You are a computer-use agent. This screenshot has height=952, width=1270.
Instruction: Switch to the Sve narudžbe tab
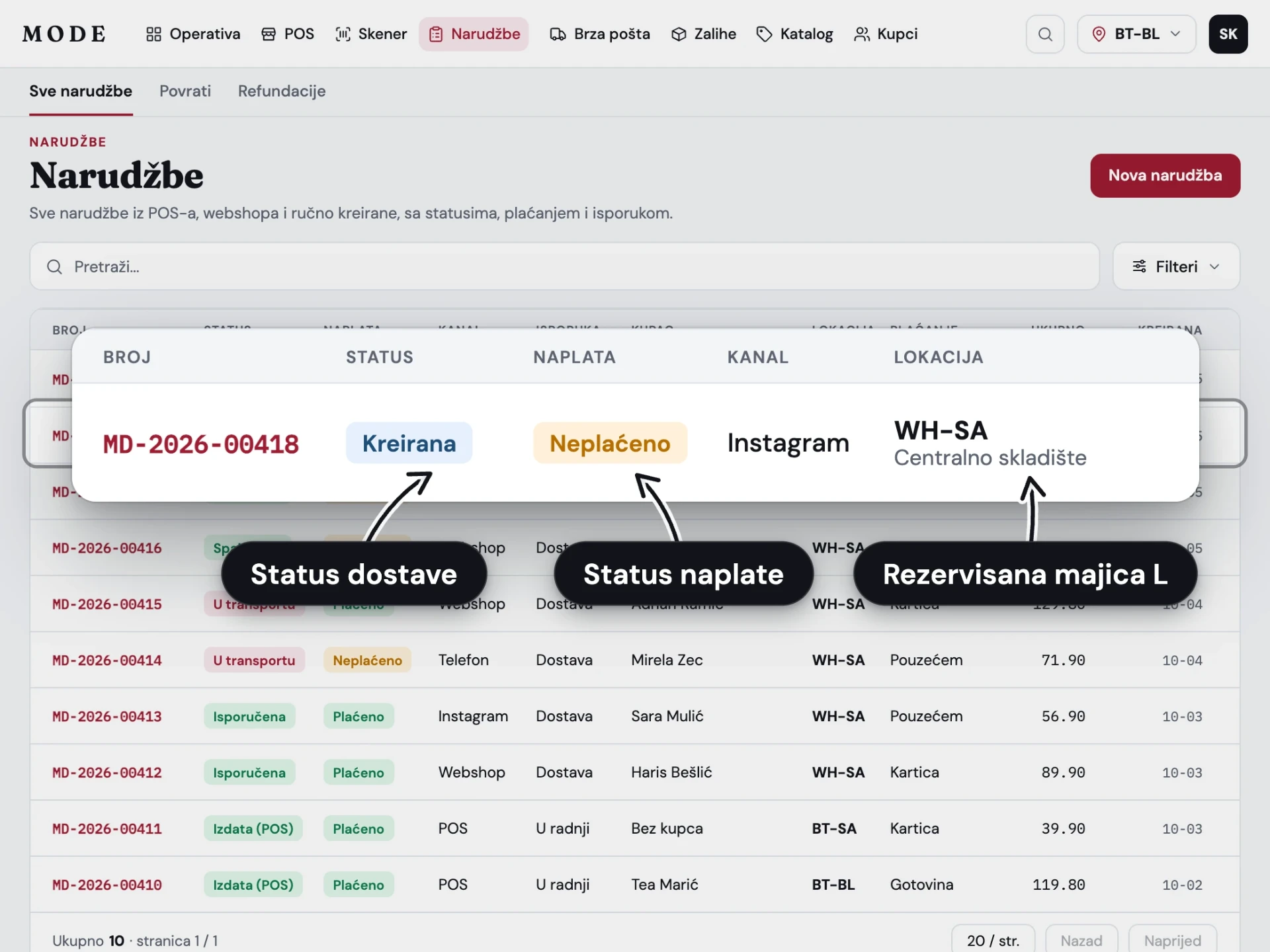[x=81, y=91]
